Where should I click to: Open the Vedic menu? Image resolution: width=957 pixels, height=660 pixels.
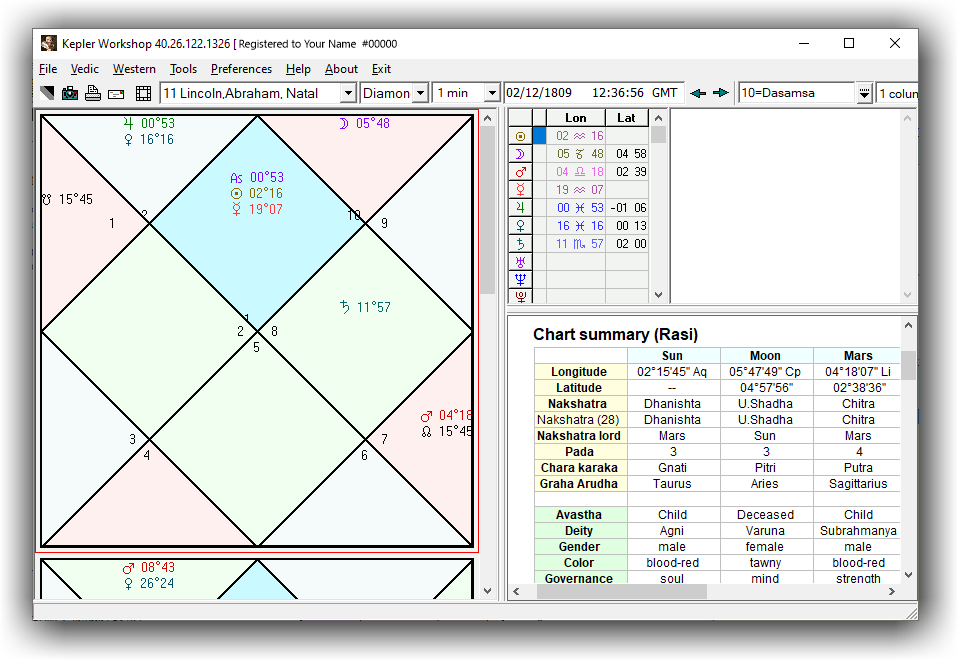[x=85, y=69]
